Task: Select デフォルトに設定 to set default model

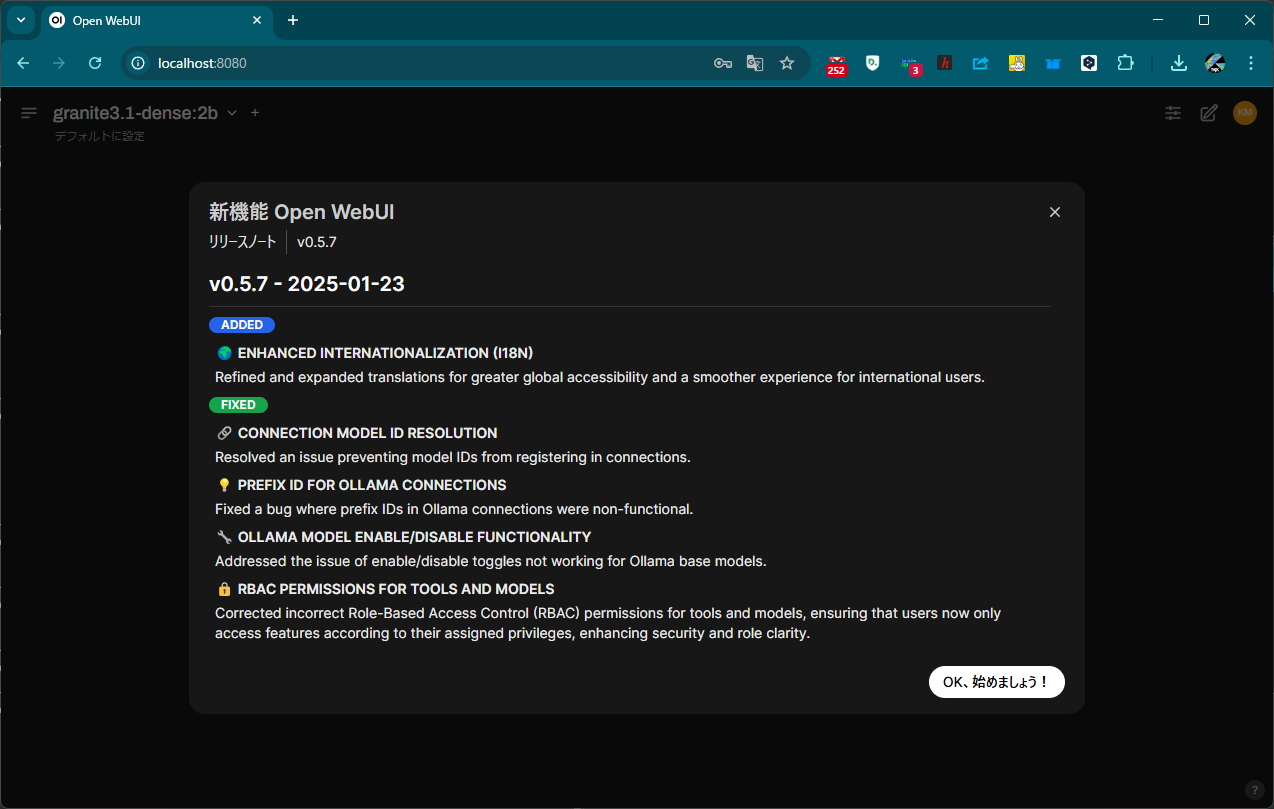Action: coord(100,135)
